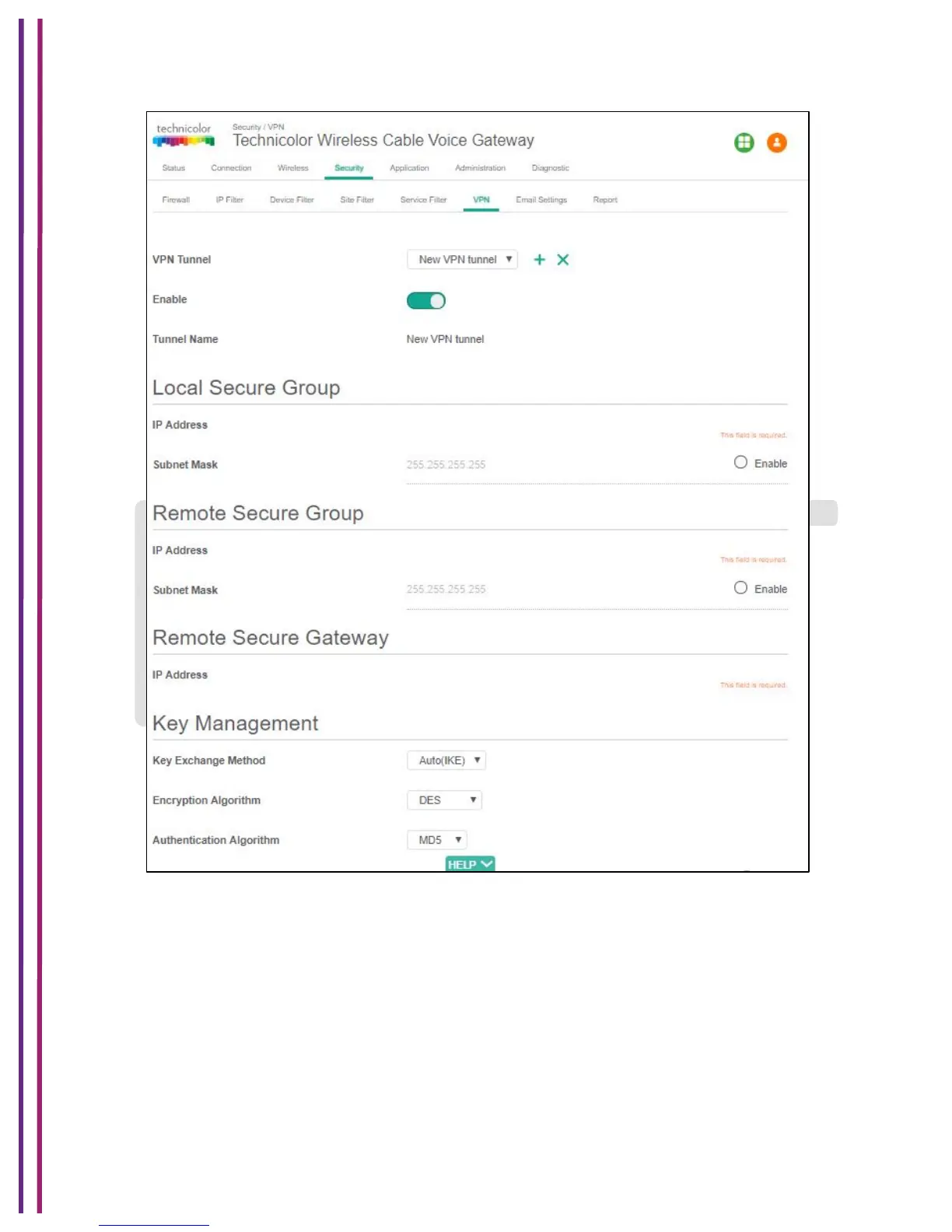Go to the Diagnostic tab

click(551, 168)
